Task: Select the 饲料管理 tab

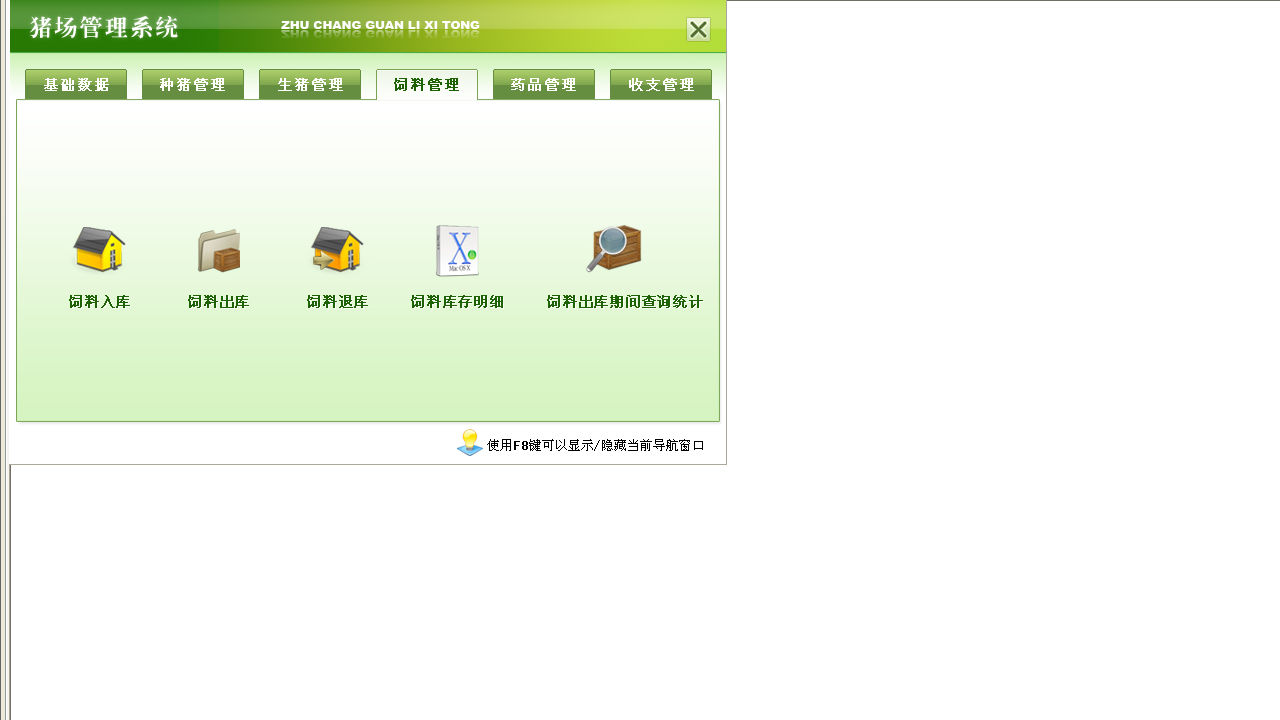Action: click(x=427, y=84)
